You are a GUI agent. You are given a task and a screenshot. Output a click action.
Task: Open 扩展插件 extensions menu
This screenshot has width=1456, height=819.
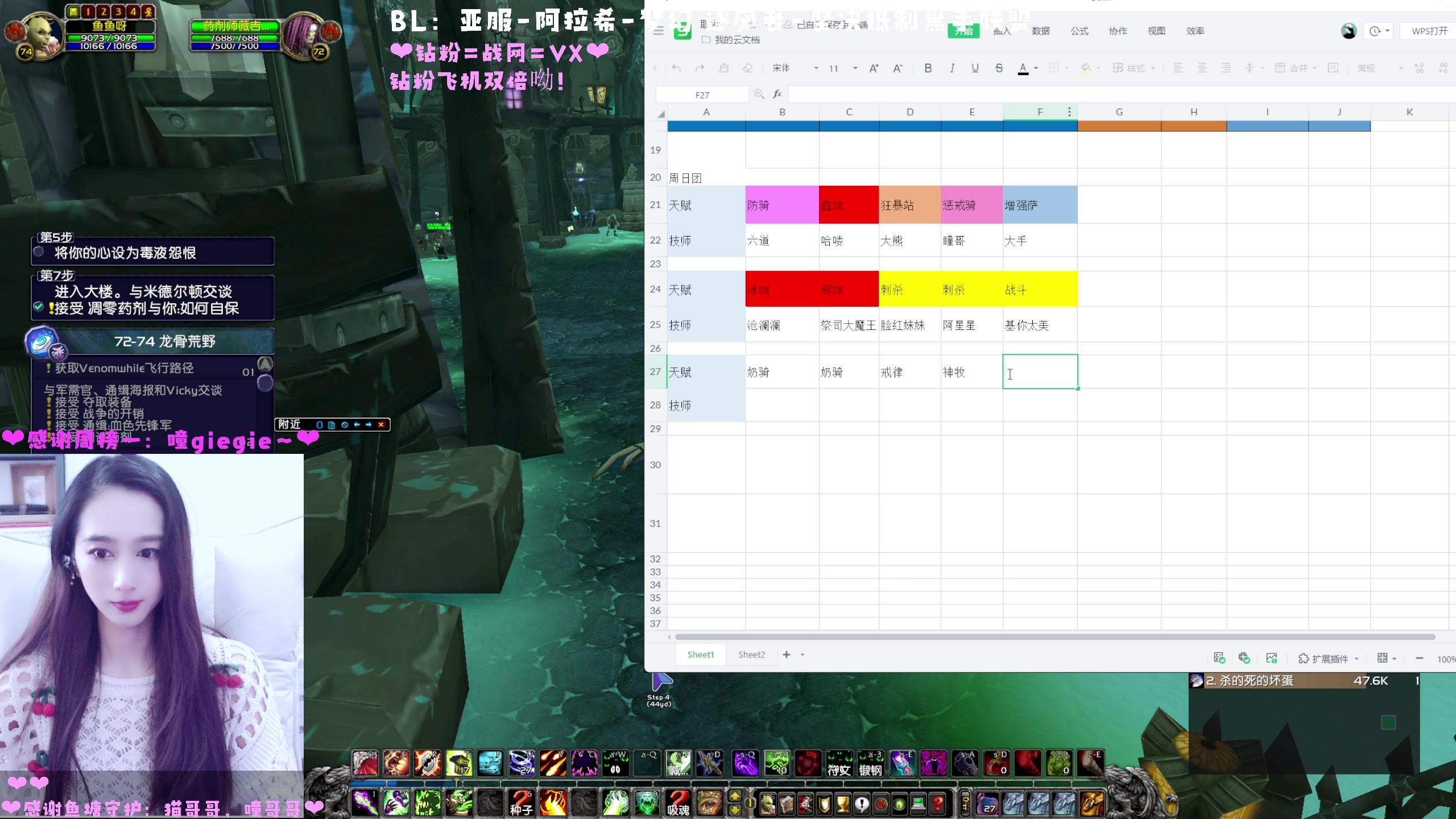(1329, 659)
